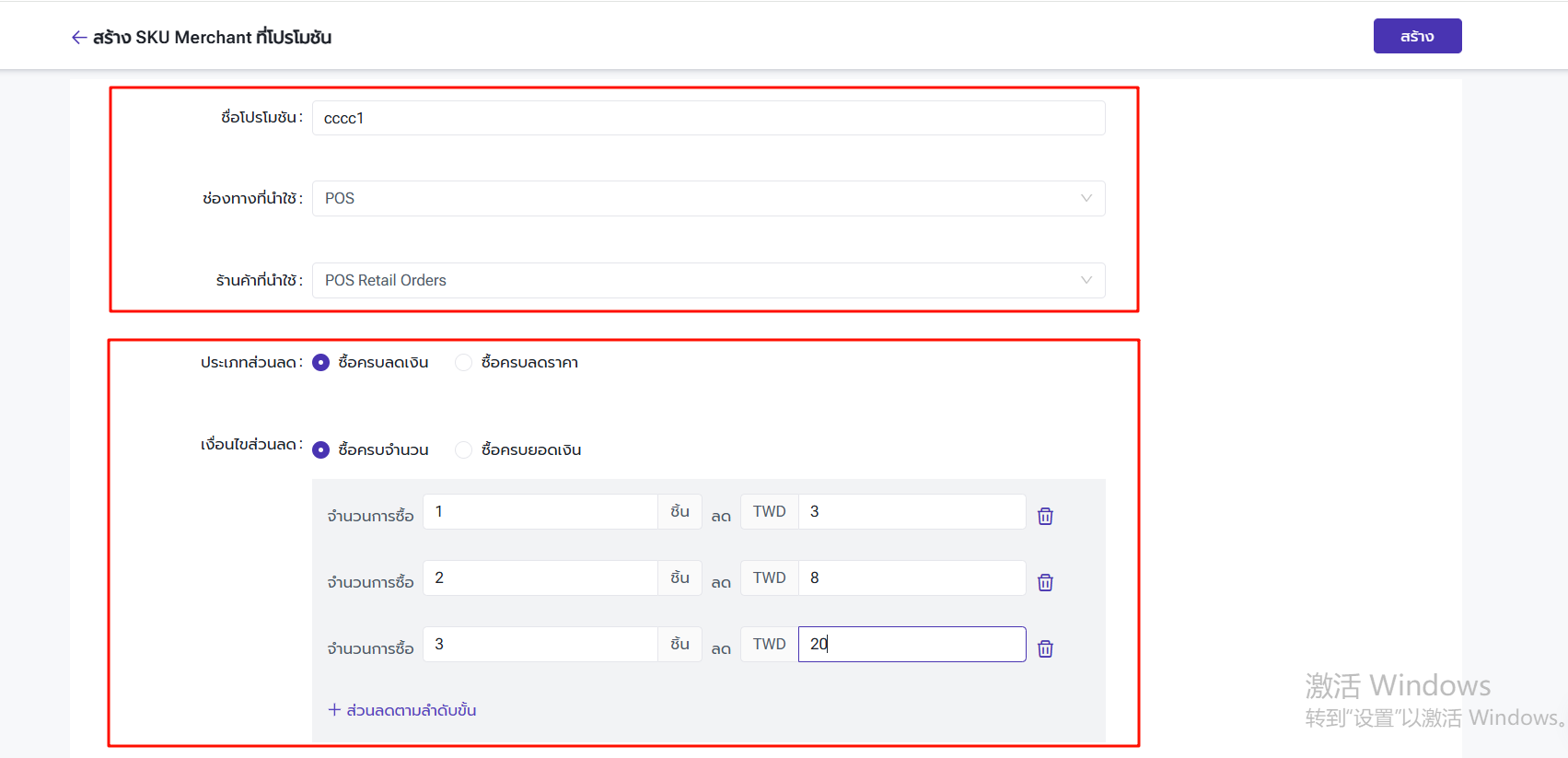Select ซื้อครบลดเงิน discount type radio
1568x758 pixels.
(321, 363)
